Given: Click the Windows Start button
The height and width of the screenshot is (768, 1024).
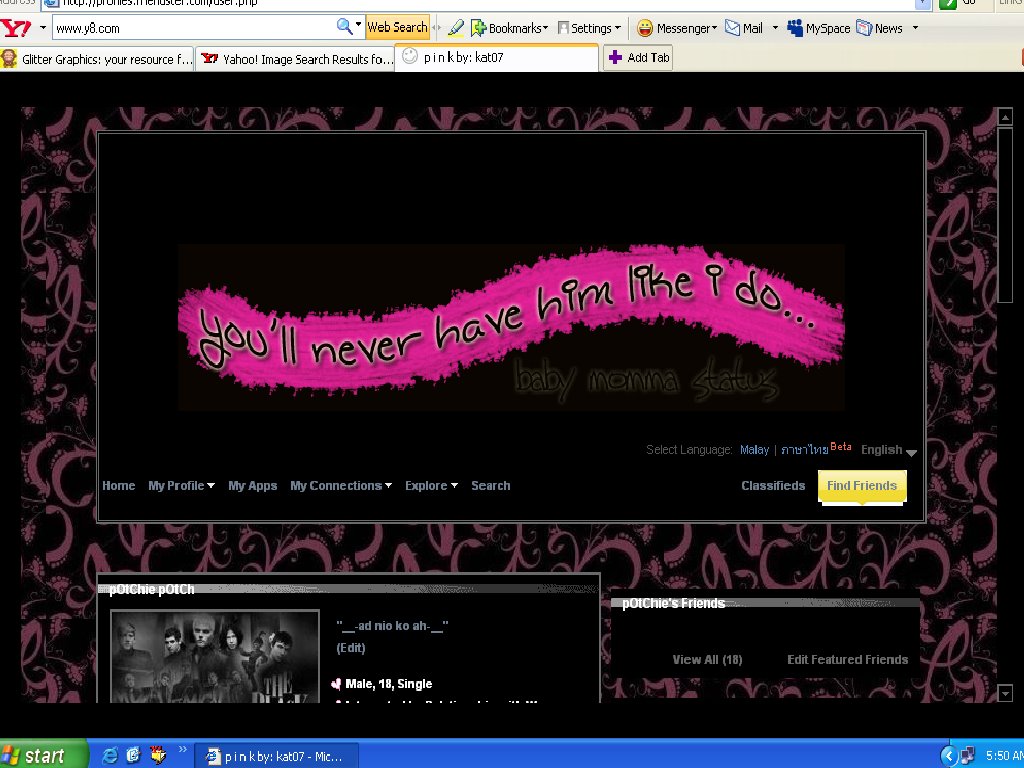Looking at the screenshot, I should tap(43, 756).
